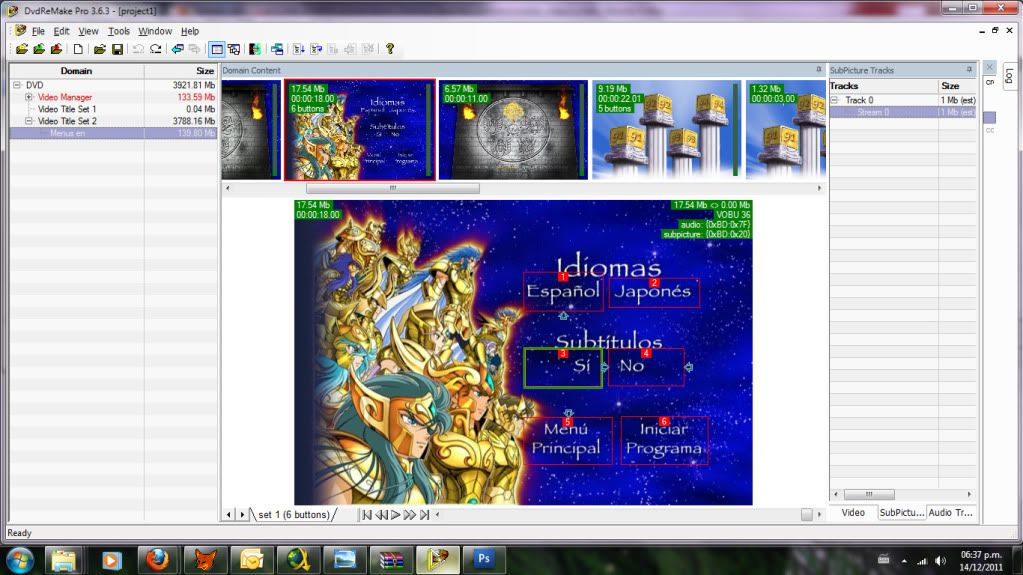Image resolution: width=1023 pixels, height=575 pixels.
Task: Save the project using the floppy disk icon
Action: click(x=117, y=49)
